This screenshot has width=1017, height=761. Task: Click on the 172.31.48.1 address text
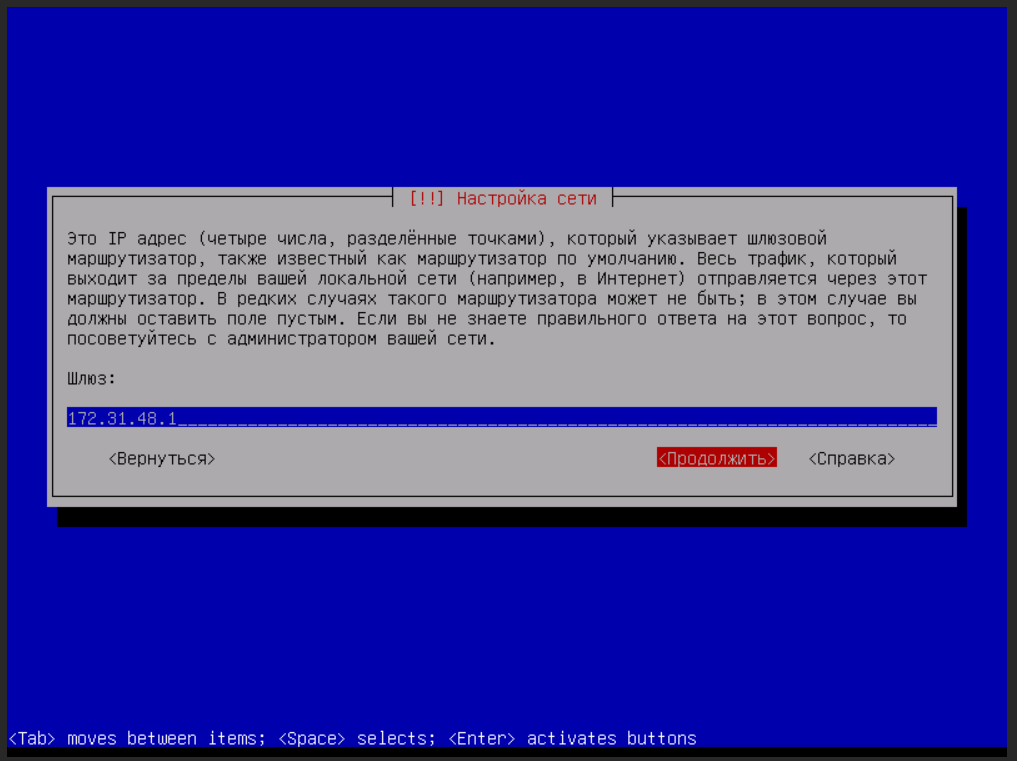(x=121, y=418)
